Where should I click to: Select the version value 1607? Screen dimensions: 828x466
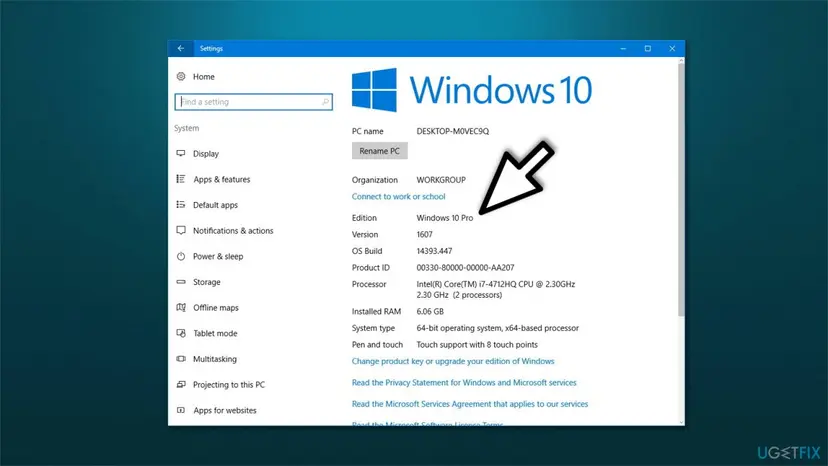(x=424, y=234)
